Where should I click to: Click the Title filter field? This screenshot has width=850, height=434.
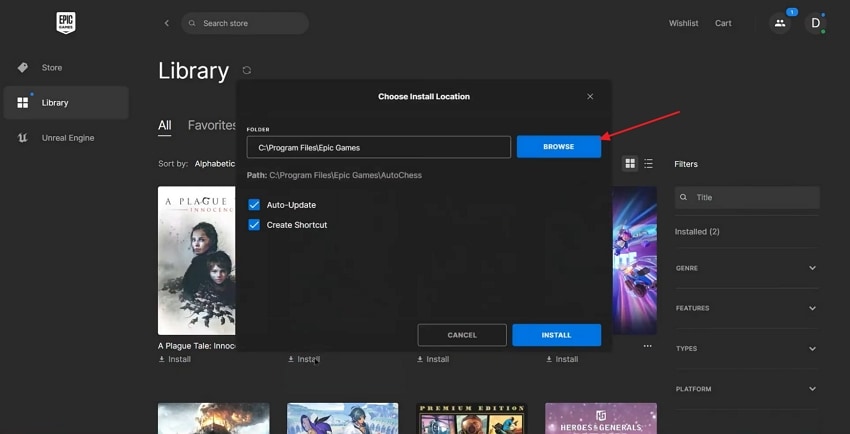pyautogui.click(x=747, y=198)
